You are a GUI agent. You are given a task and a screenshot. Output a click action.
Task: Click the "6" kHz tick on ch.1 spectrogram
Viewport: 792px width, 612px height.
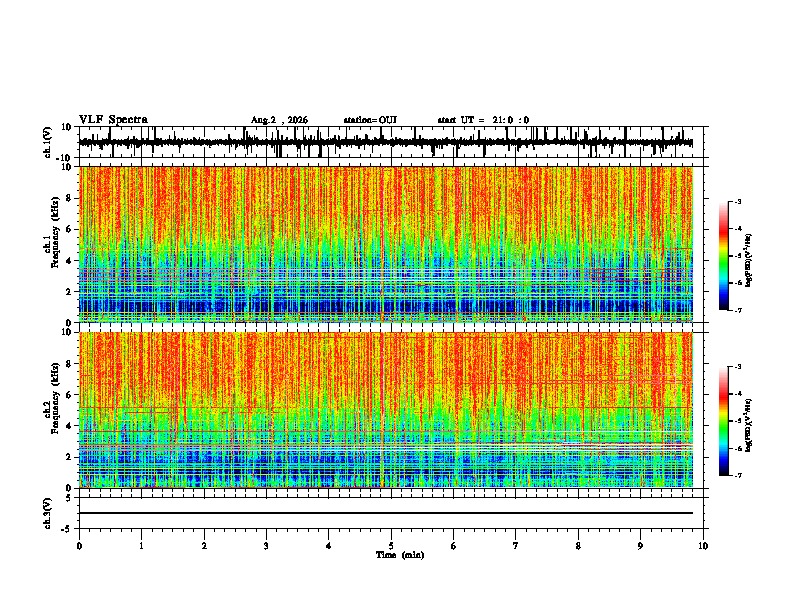coord(69,229)
